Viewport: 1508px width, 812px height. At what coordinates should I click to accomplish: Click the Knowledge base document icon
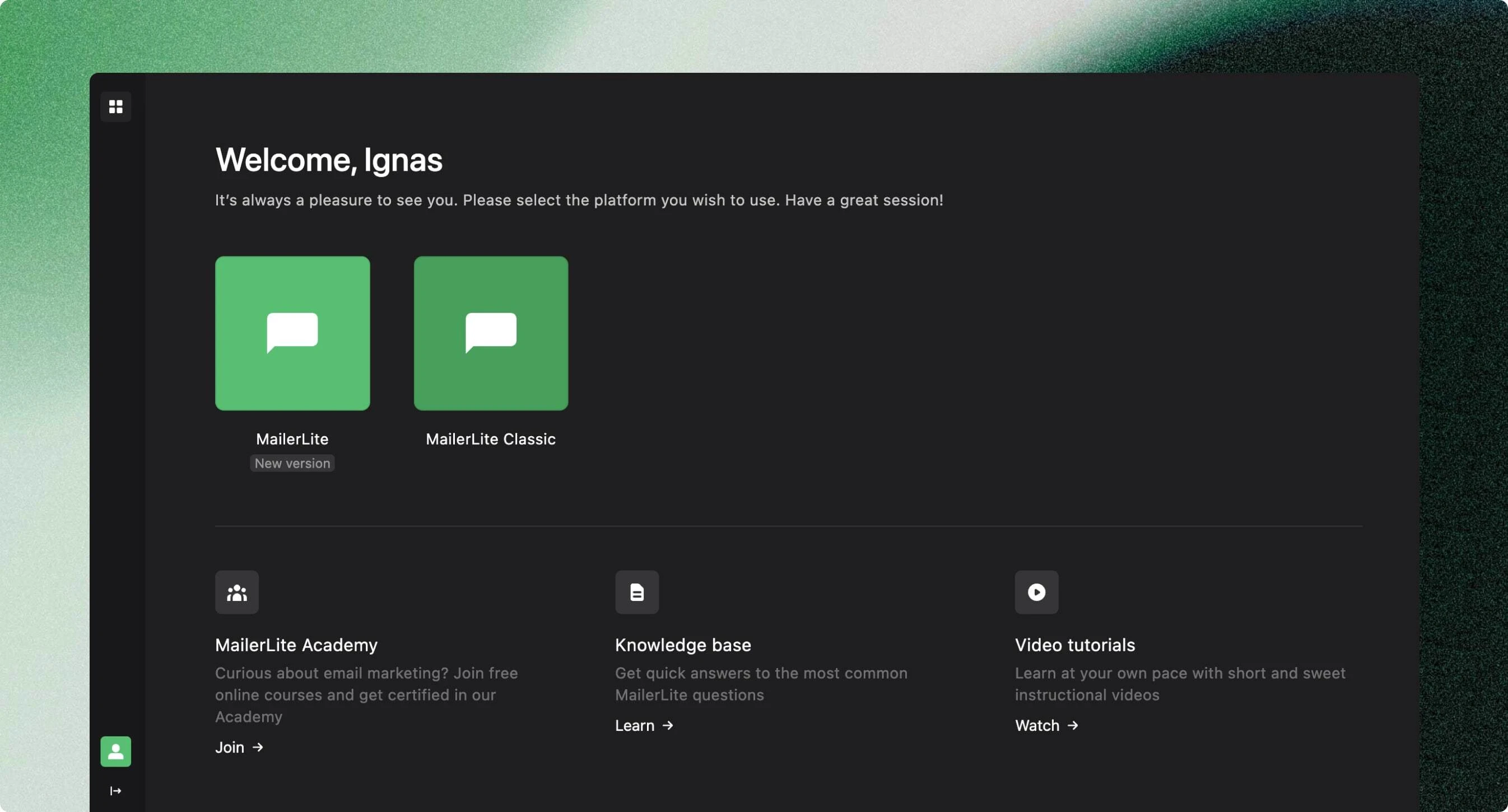(636, 592)
